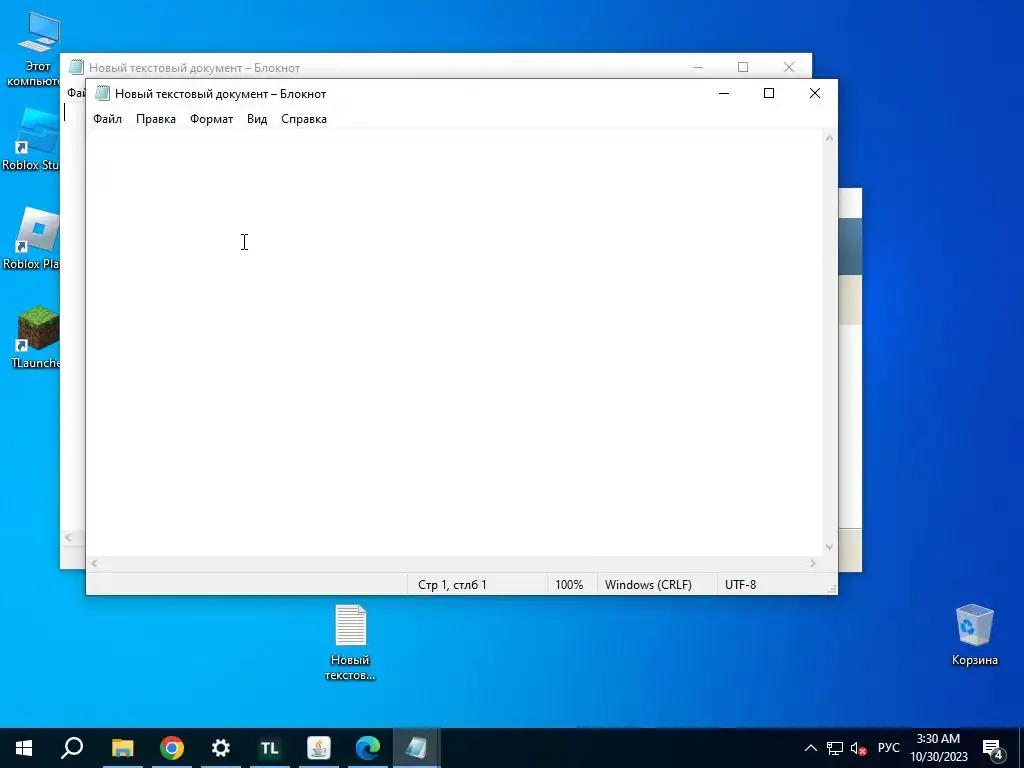1024x768 pixels.
Task: Click the right arrow of horizontal scrollbar
Action: [812, 563]
